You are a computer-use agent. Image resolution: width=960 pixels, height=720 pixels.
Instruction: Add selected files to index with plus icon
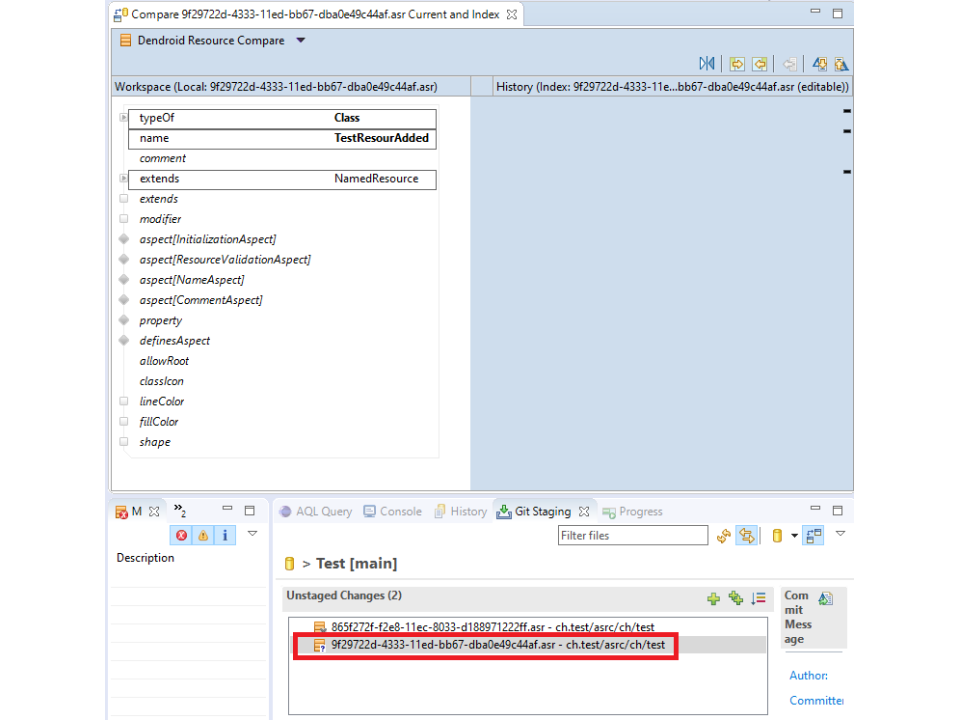713,598
